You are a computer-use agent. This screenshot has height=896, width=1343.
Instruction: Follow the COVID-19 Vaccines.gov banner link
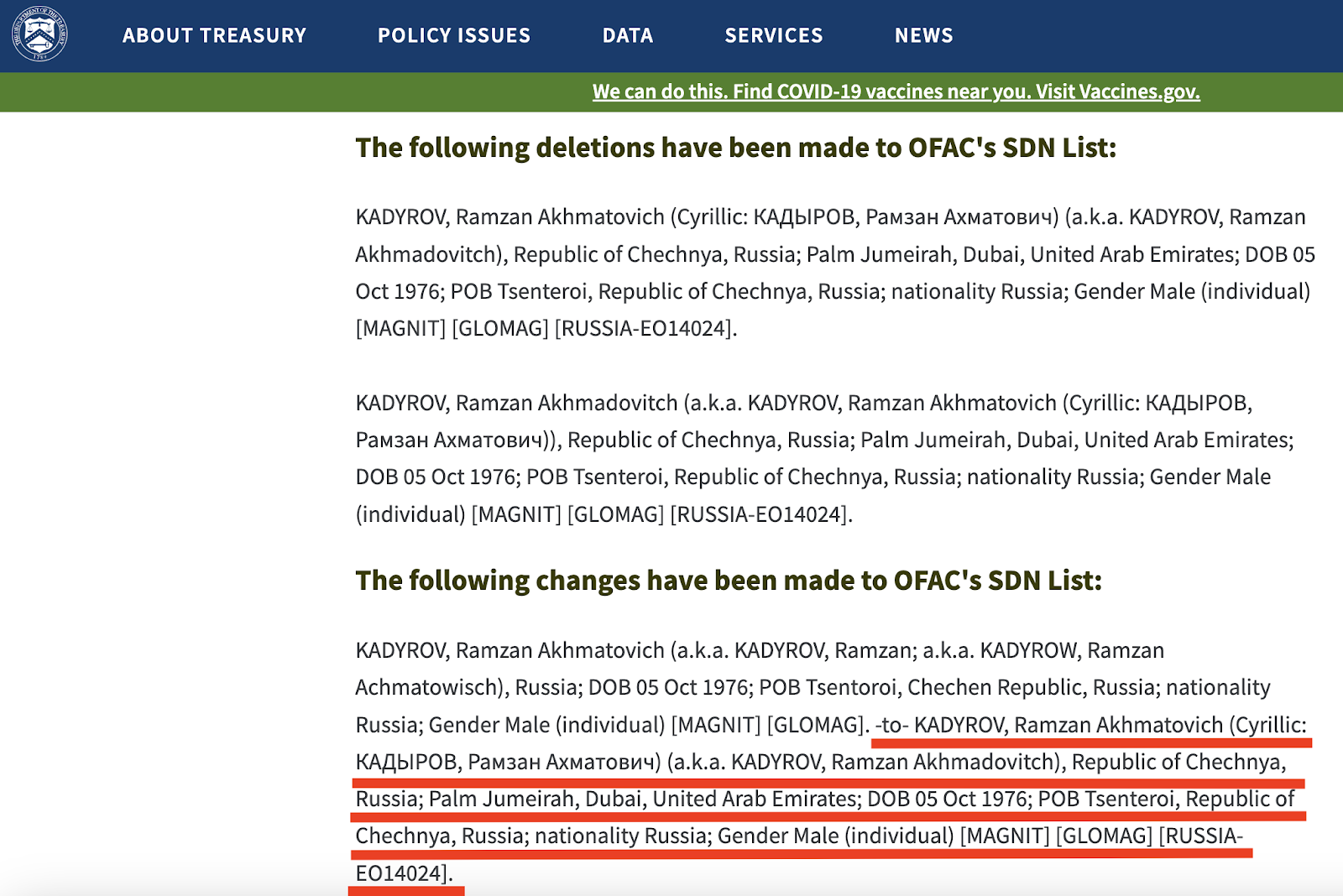tap(896, 91)
